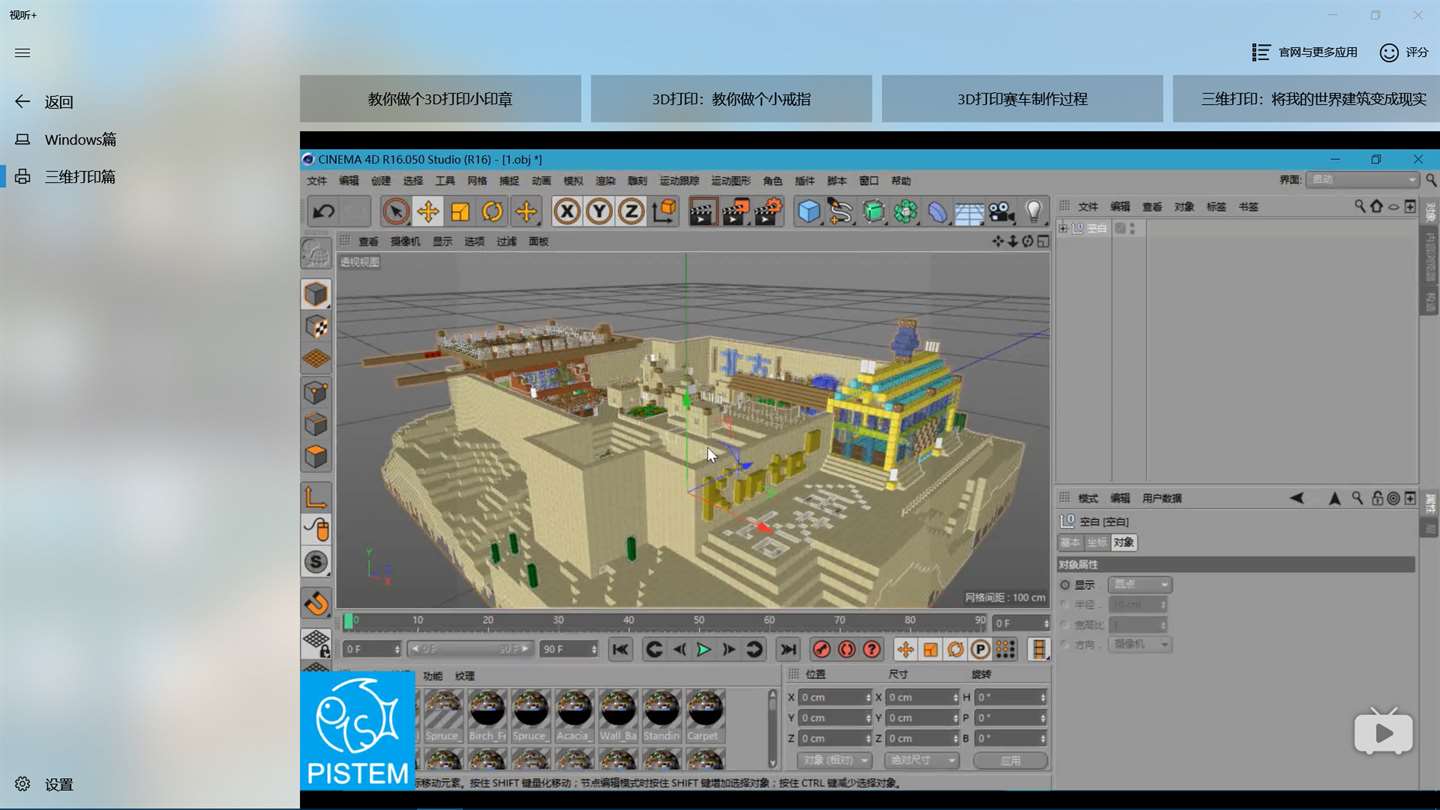The image size is (1440, 810).
Task: Add a Camera object
Action: click(1001, 211)
